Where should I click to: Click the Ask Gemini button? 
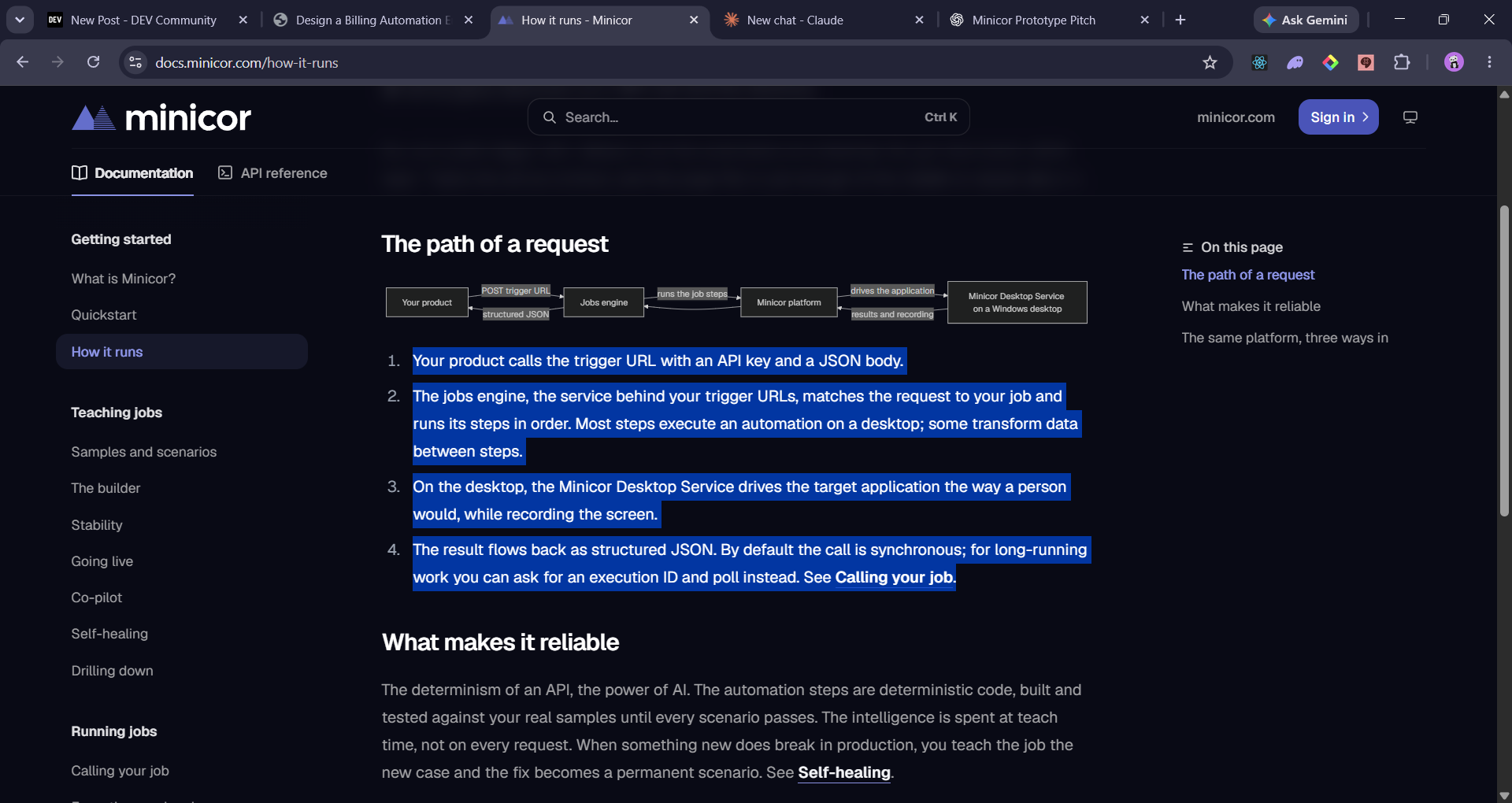coord(1306,20)
